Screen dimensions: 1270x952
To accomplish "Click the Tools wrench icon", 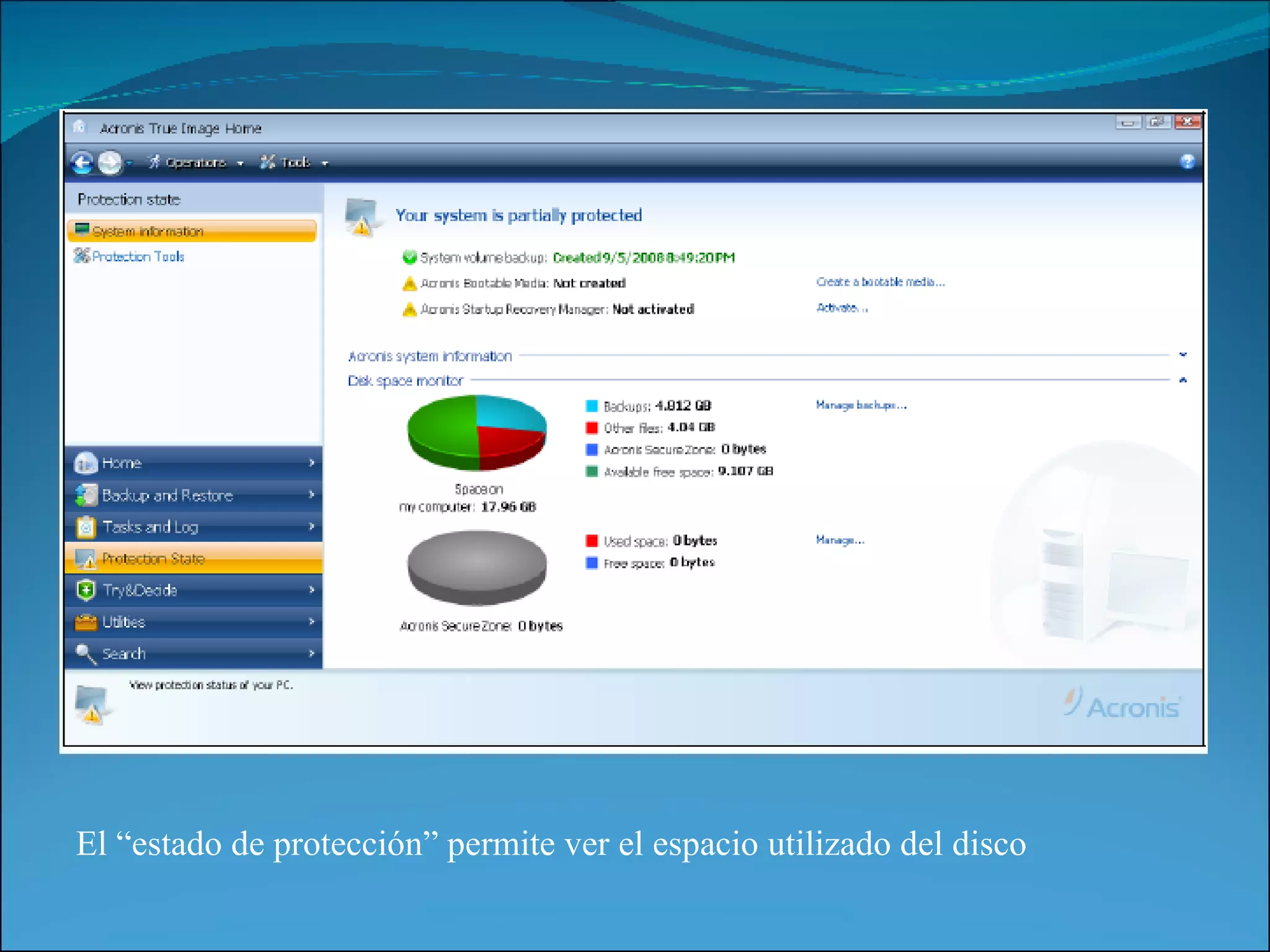I will (267, 162).
